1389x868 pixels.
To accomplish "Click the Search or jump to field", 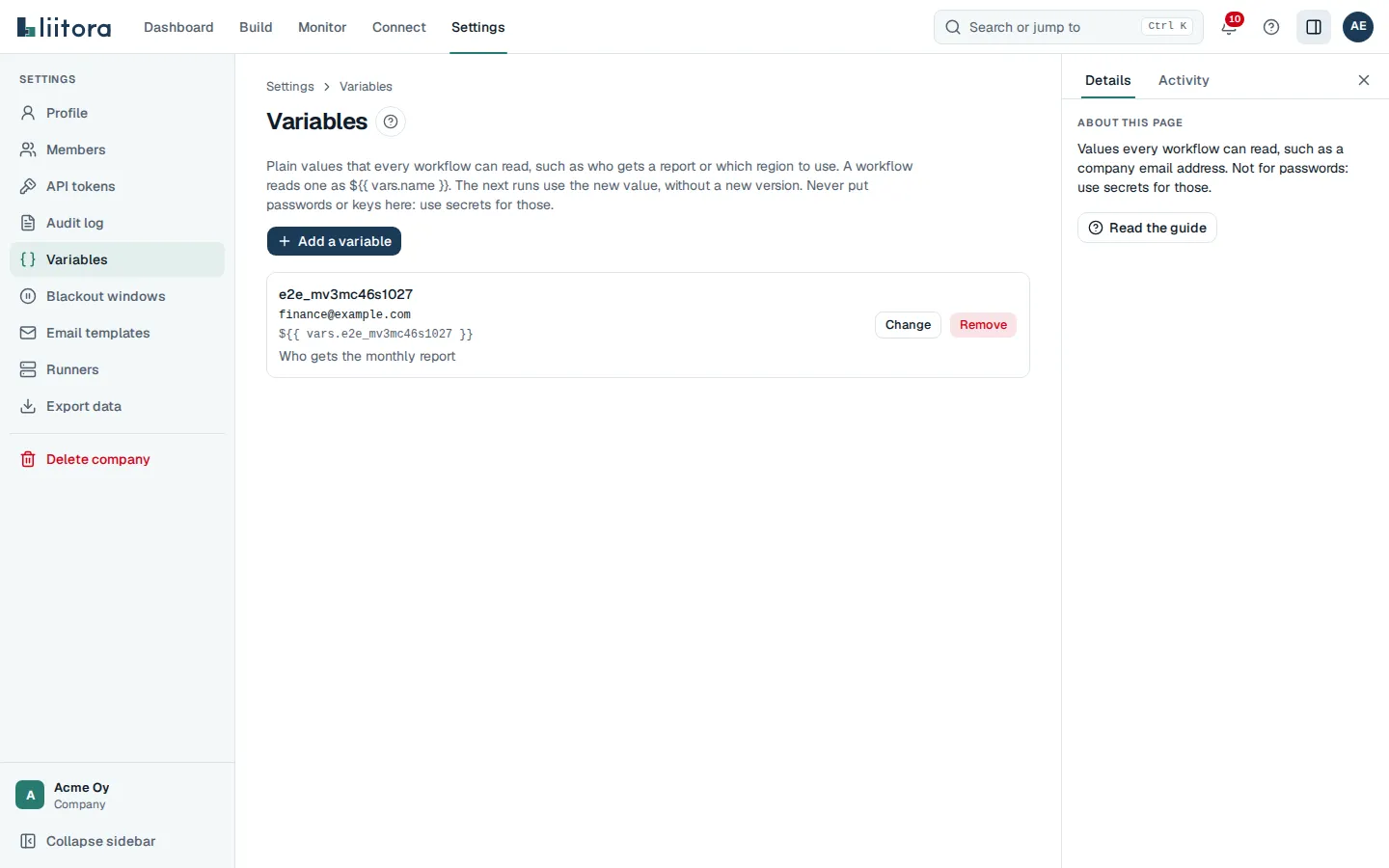I will pyautogui.click(x=1069, y=27).
